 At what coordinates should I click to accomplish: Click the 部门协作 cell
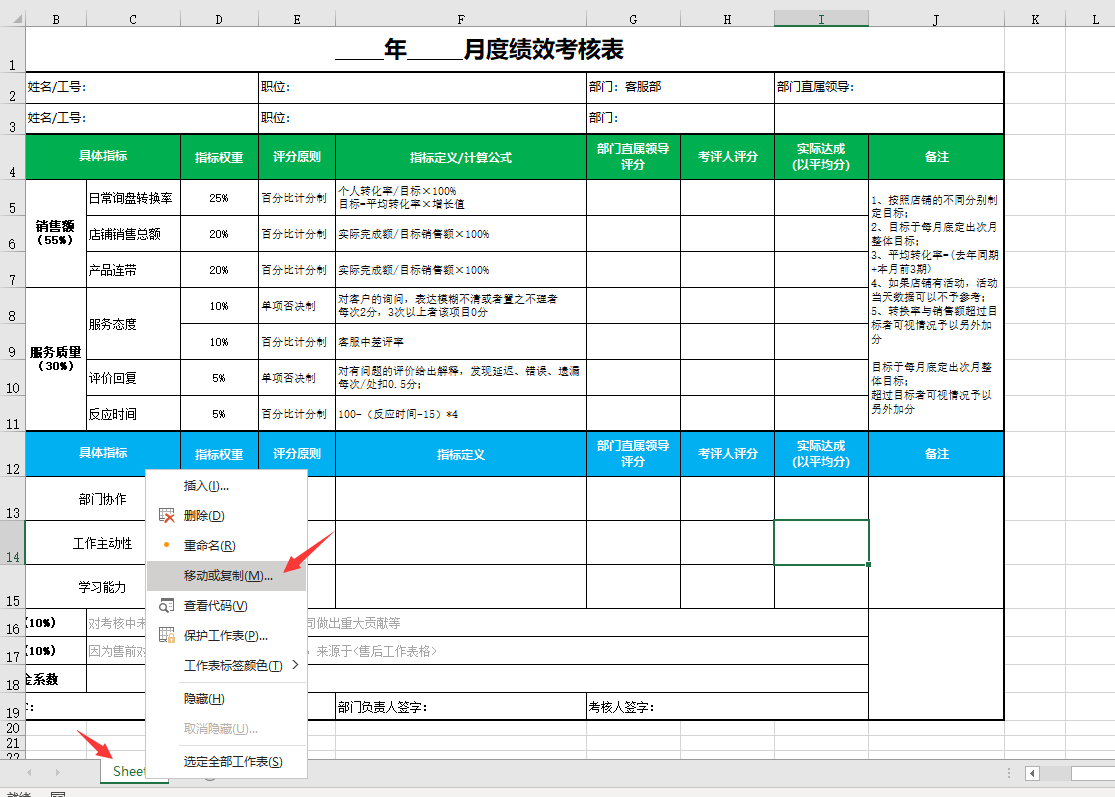103,498
